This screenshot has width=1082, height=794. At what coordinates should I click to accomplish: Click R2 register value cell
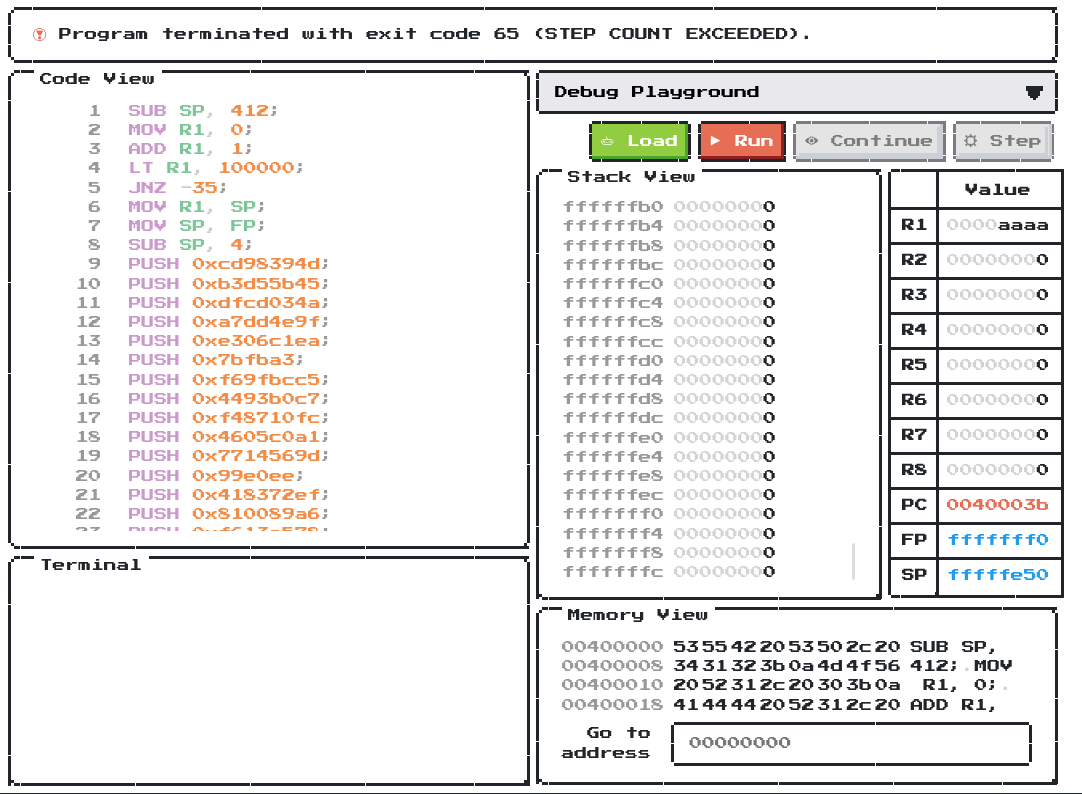998,260
